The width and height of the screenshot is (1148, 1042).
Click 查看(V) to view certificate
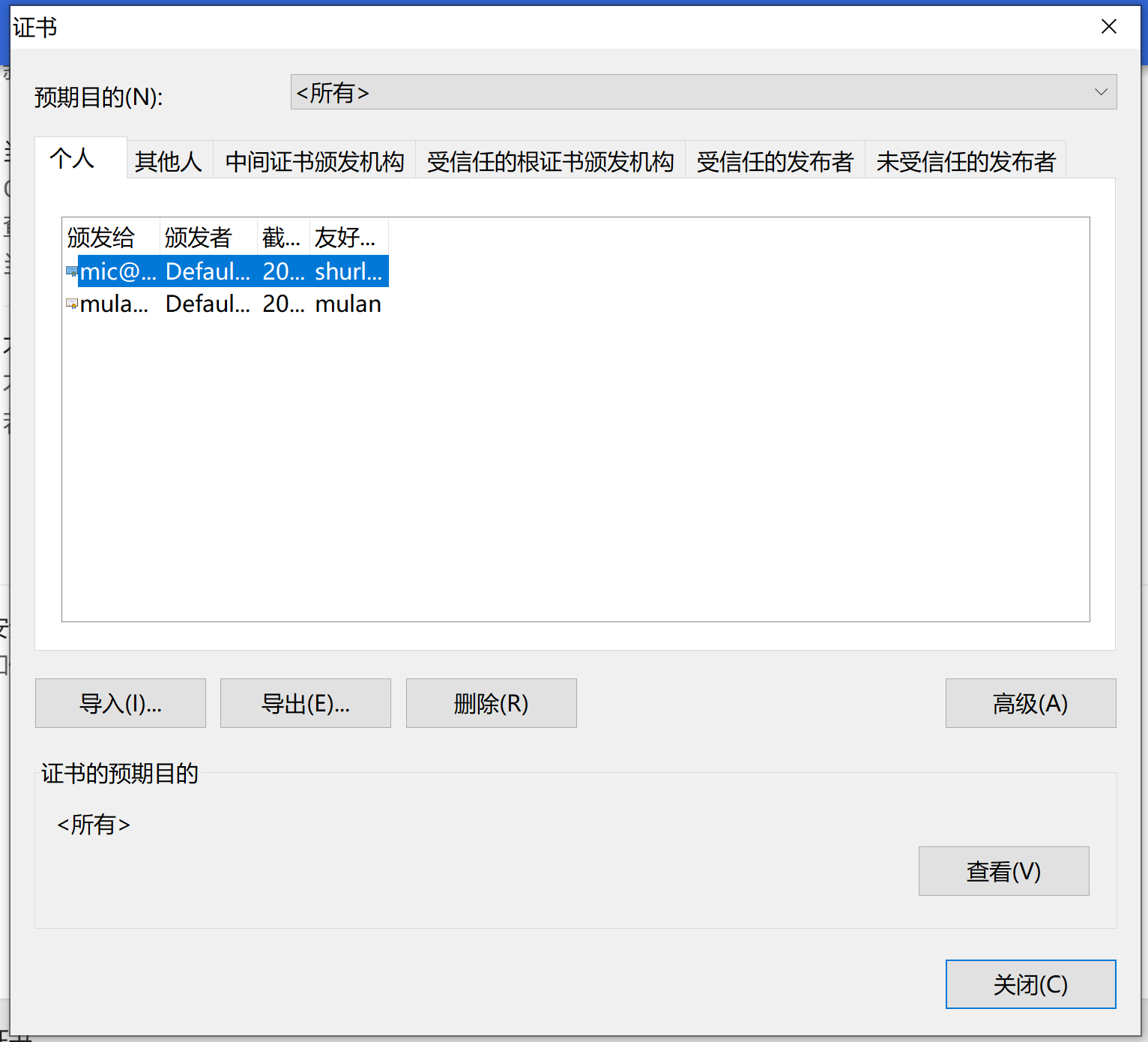click(1003, 871)
